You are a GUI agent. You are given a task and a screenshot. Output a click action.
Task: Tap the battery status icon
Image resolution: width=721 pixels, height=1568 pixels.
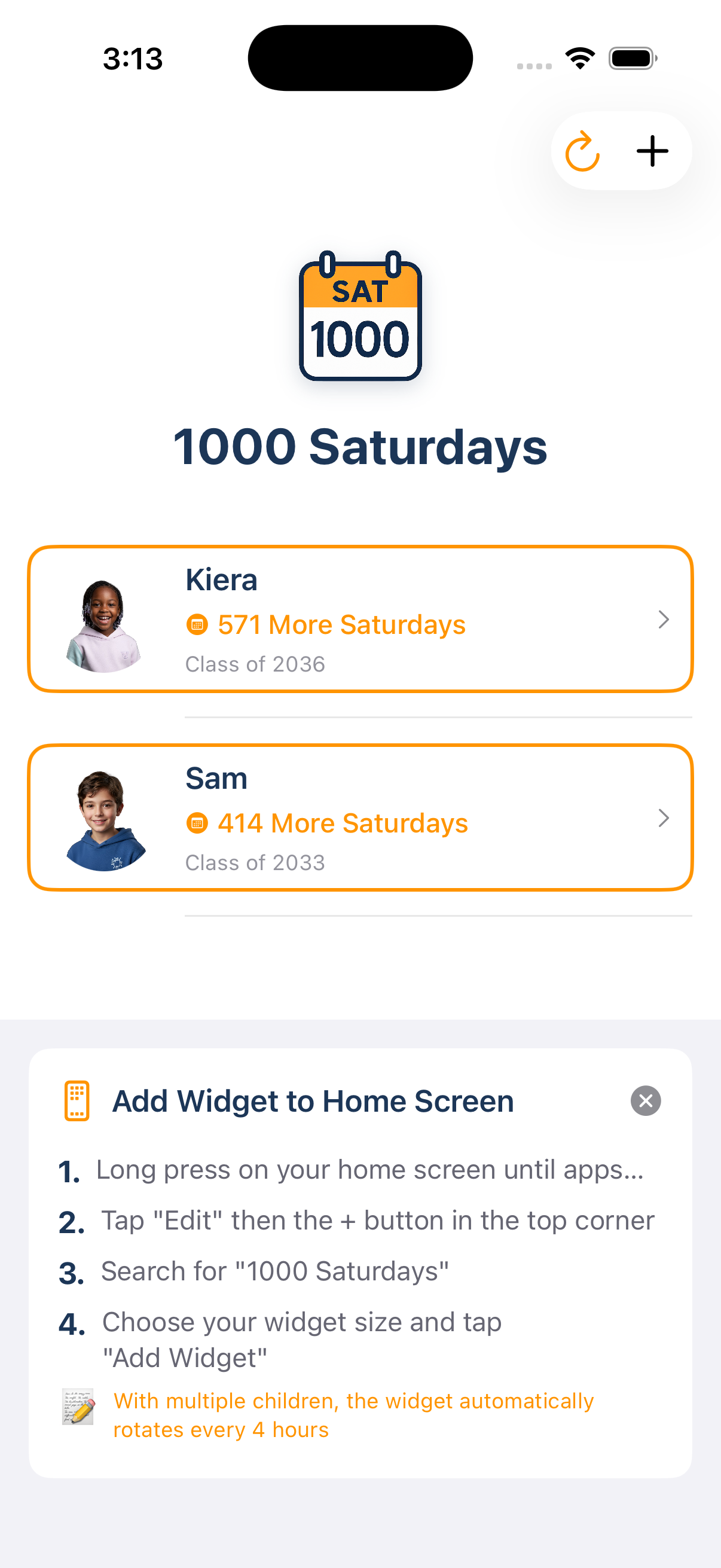632,59
